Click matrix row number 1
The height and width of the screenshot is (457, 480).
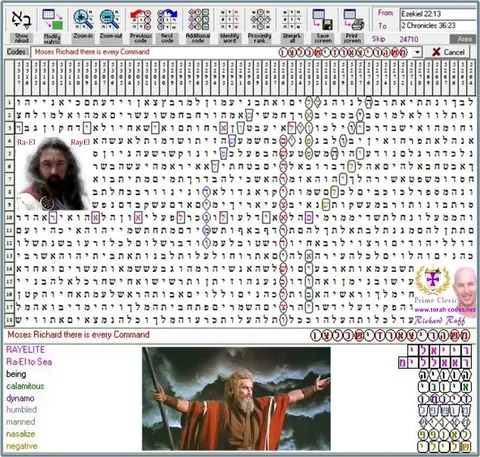pyautogui.click(x=9, y=103)
